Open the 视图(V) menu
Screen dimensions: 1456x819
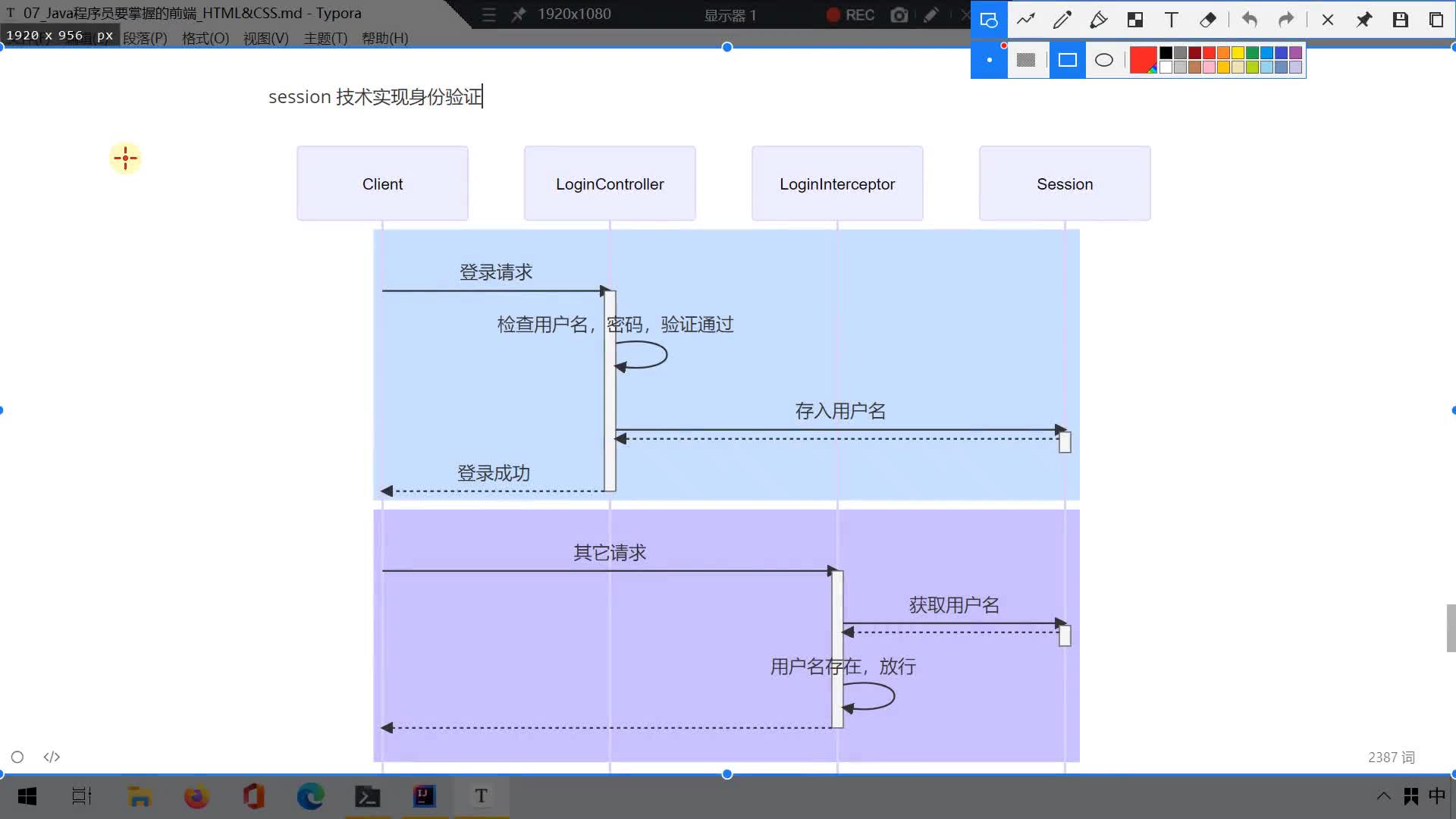(x=265, y=38)
